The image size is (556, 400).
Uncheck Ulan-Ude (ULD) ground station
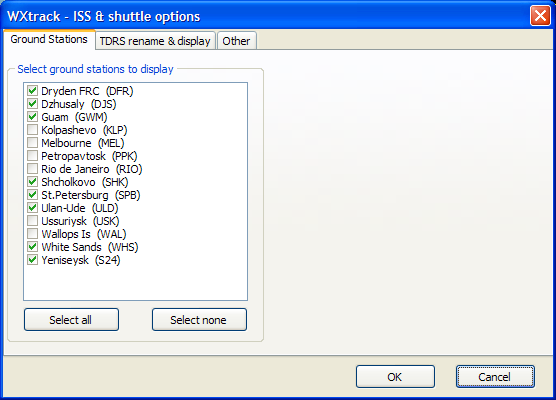(x=32, y=208)
